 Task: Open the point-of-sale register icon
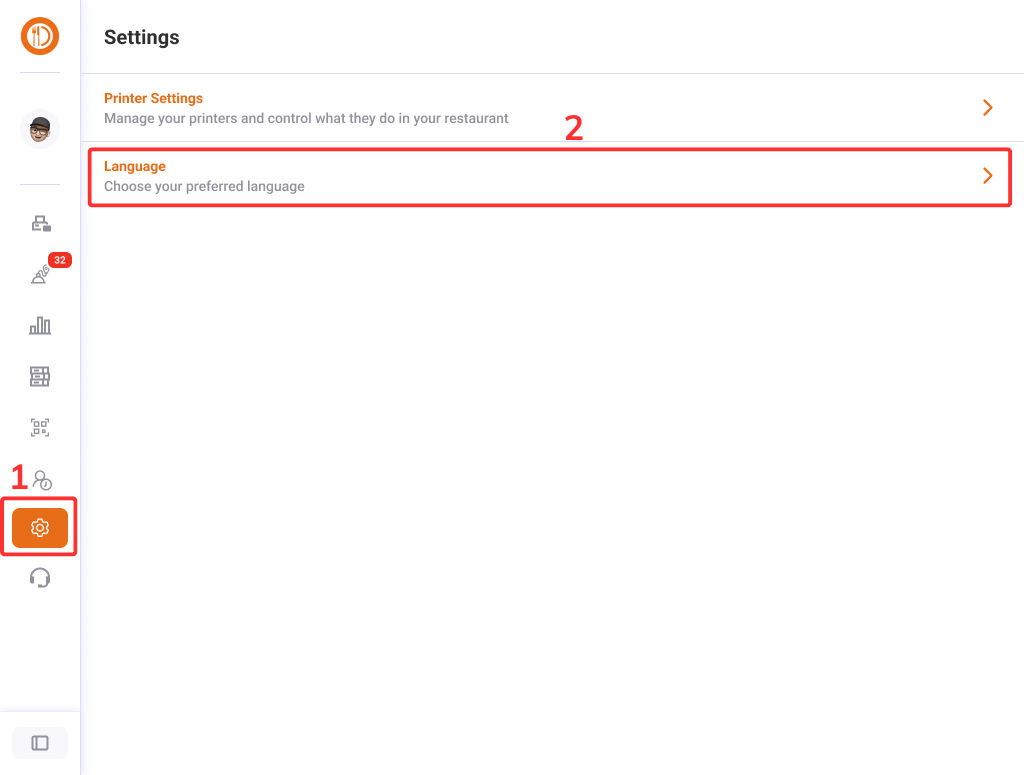click(40, 224)
